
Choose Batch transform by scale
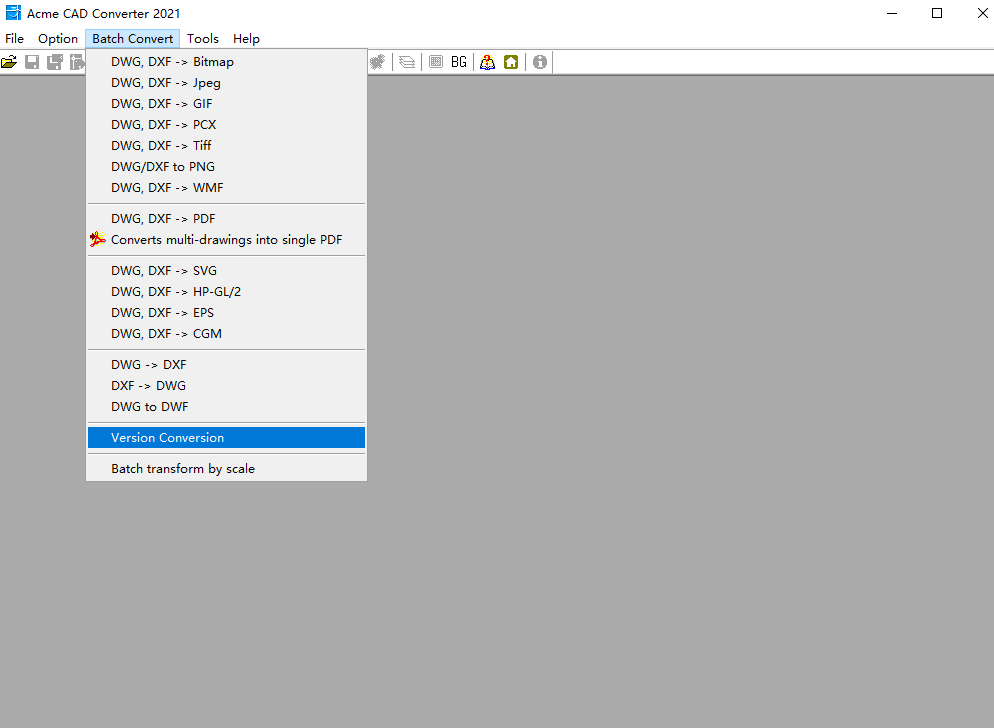point(226,468)
